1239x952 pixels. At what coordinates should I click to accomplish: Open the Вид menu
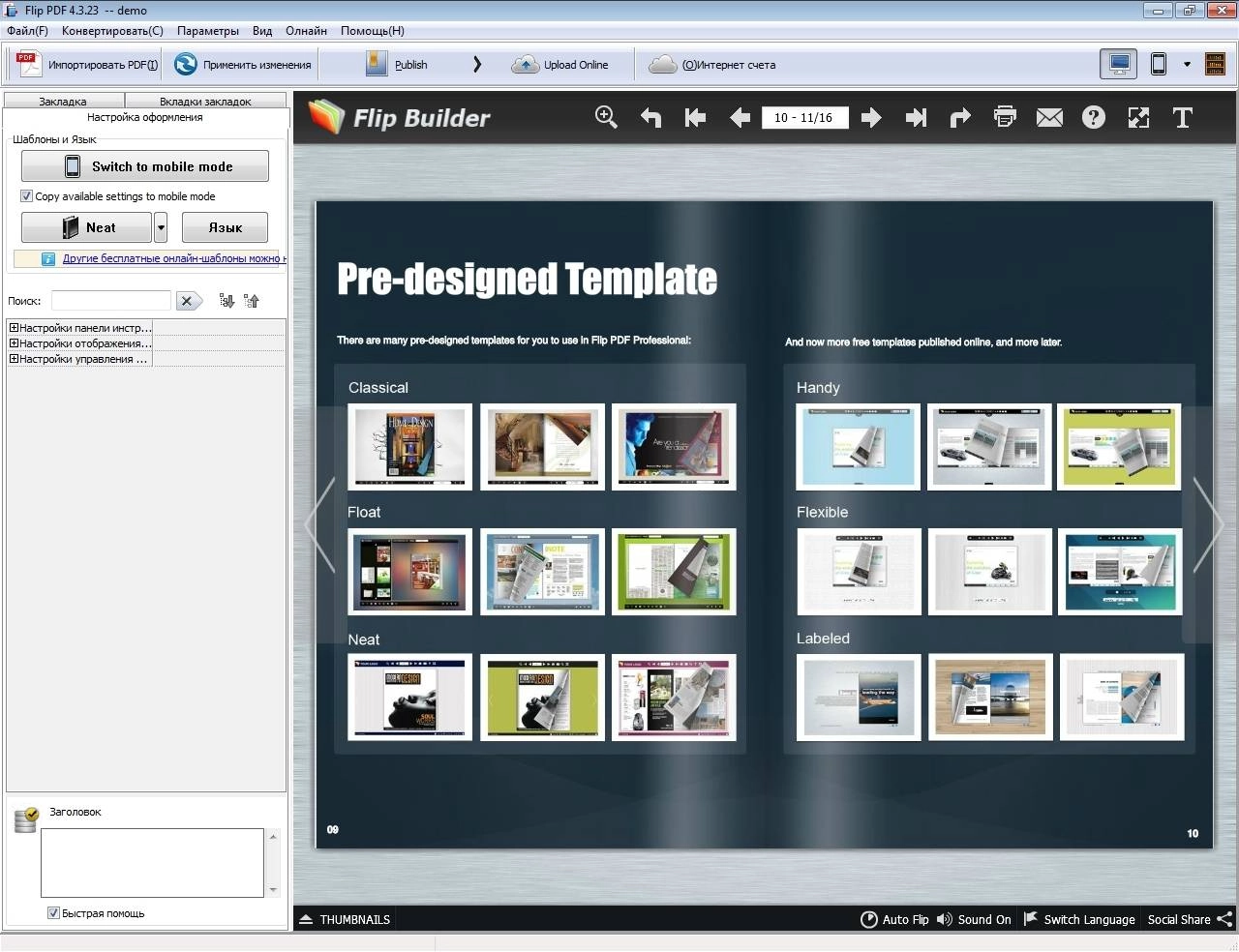262,31
